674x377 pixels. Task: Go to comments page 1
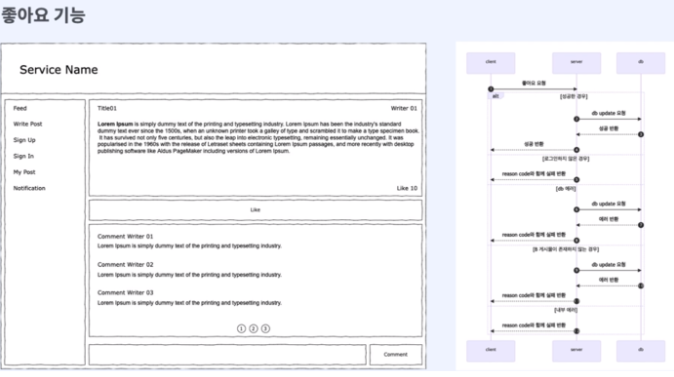tap(242, 329)
